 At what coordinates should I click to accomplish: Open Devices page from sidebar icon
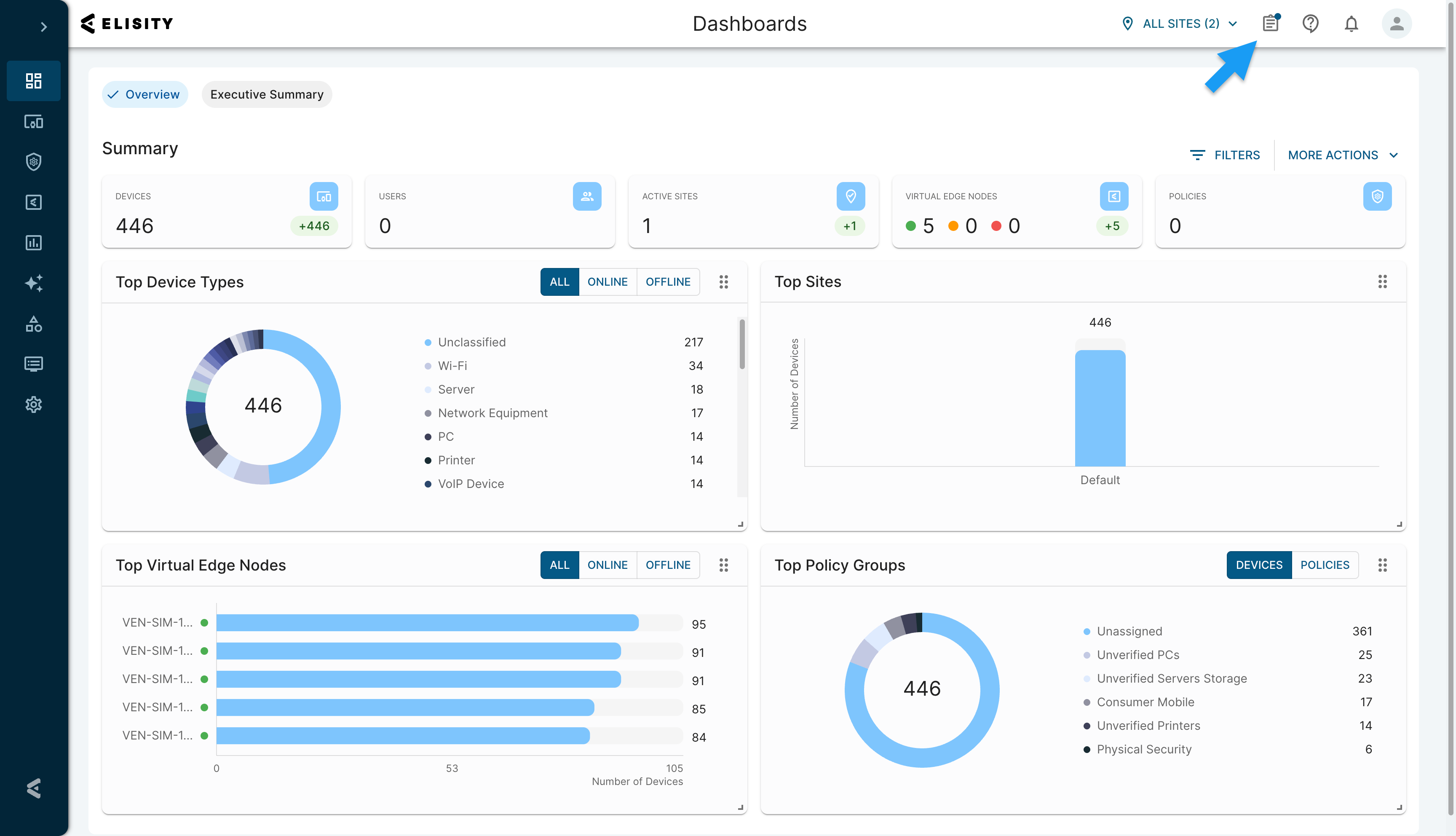point(33,122)
